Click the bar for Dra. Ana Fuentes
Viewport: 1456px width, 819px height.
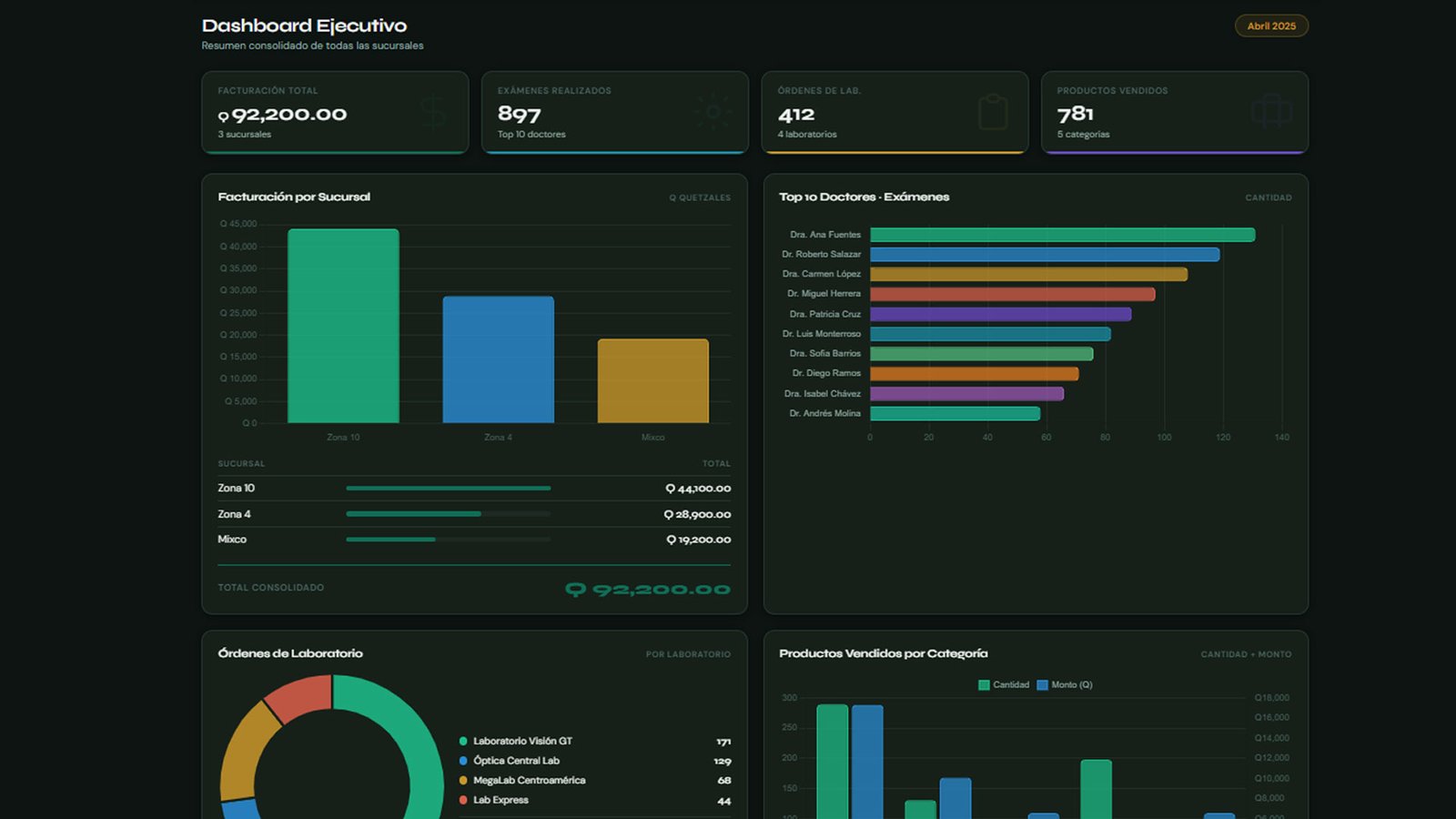tap(1063, 235)
